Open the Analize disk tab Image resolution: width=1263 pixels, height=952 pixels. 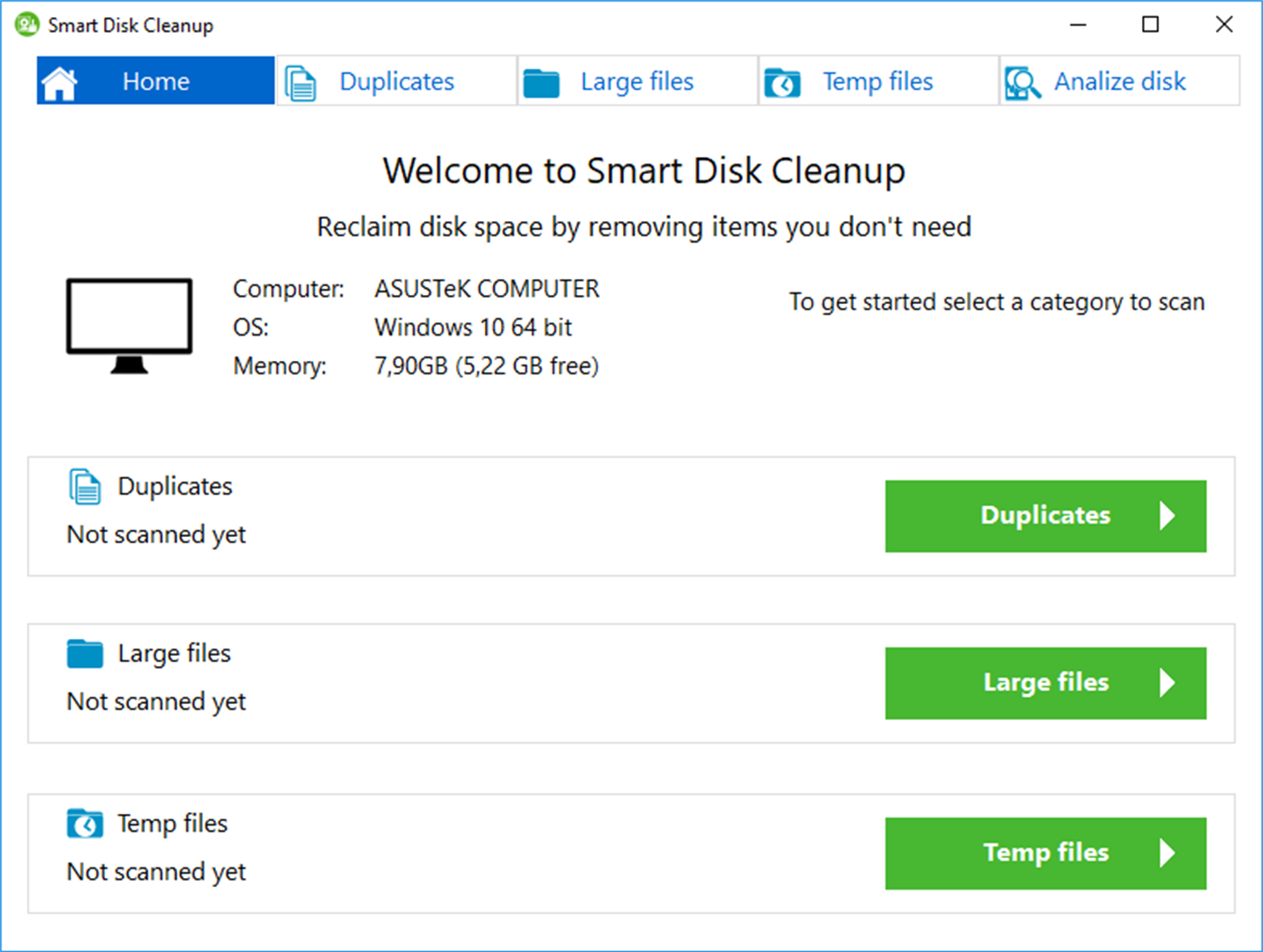pyautogui.click(x=1119, y=80)
